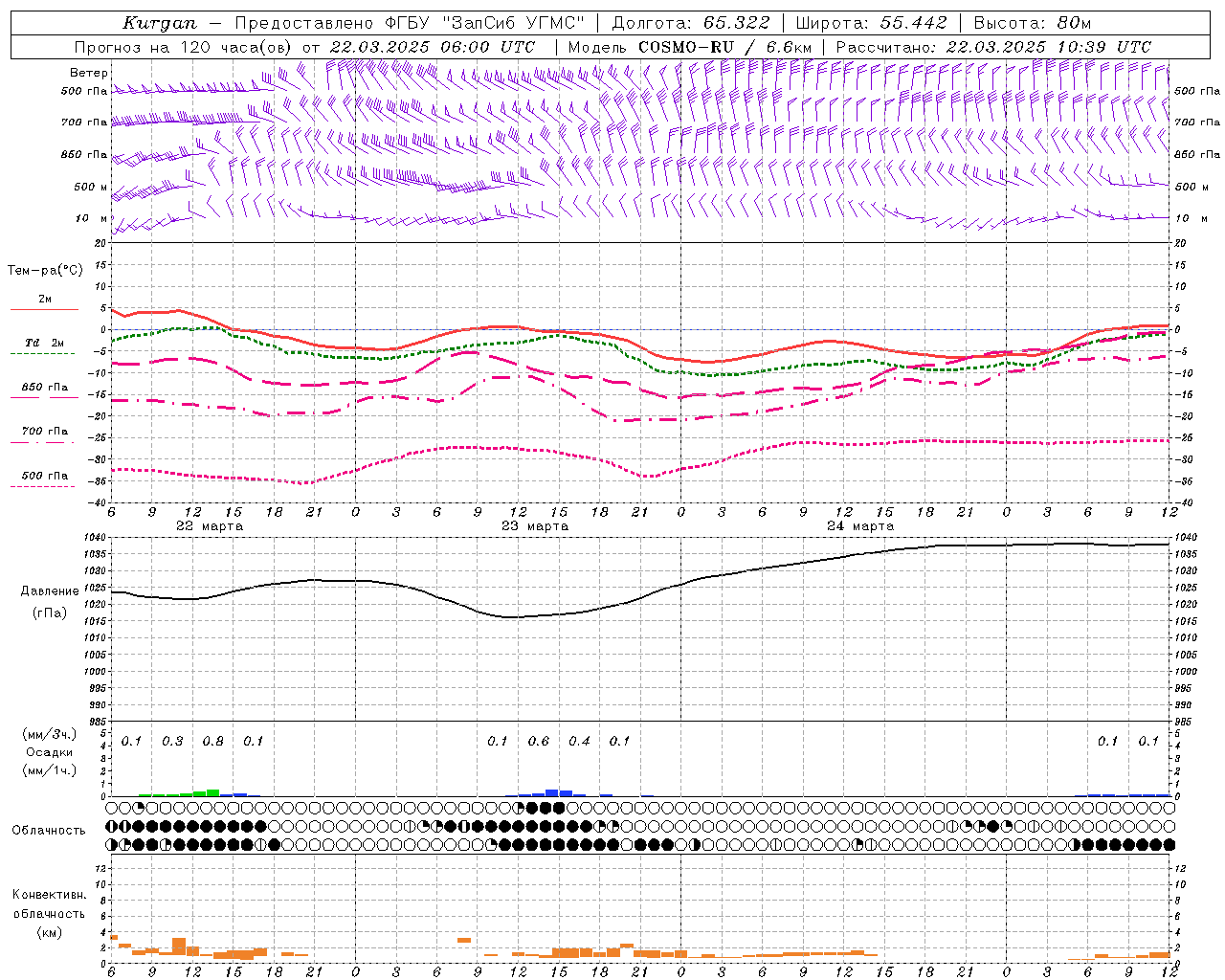The image size is (1225, 980).
Task: Click the "20" value on right temperature axis
Action: [x=1180, y=243]
